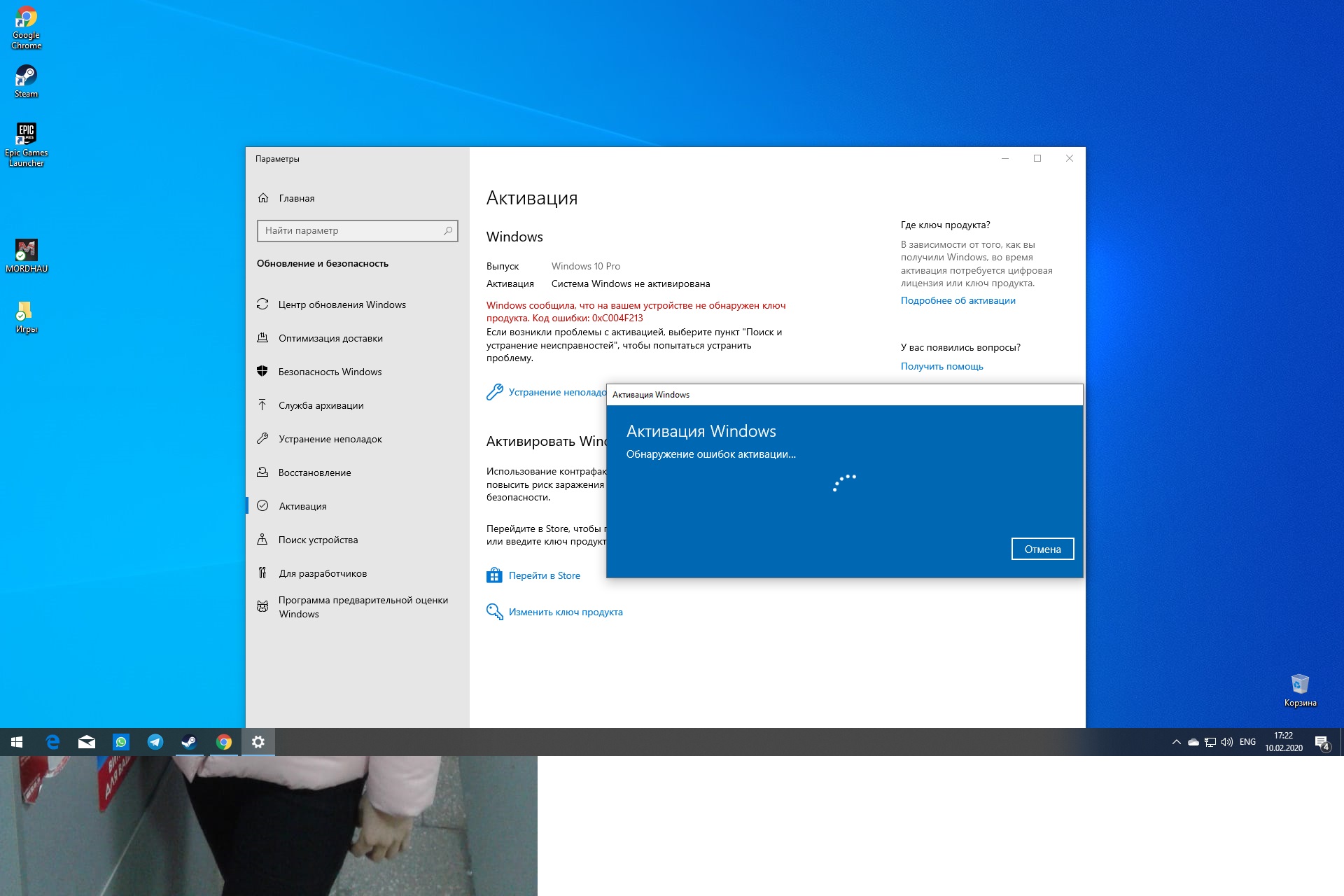Open the notification center icon
Viewport: 1344px width, 896px height.
pyautogui.click(x=1322, y=742)
